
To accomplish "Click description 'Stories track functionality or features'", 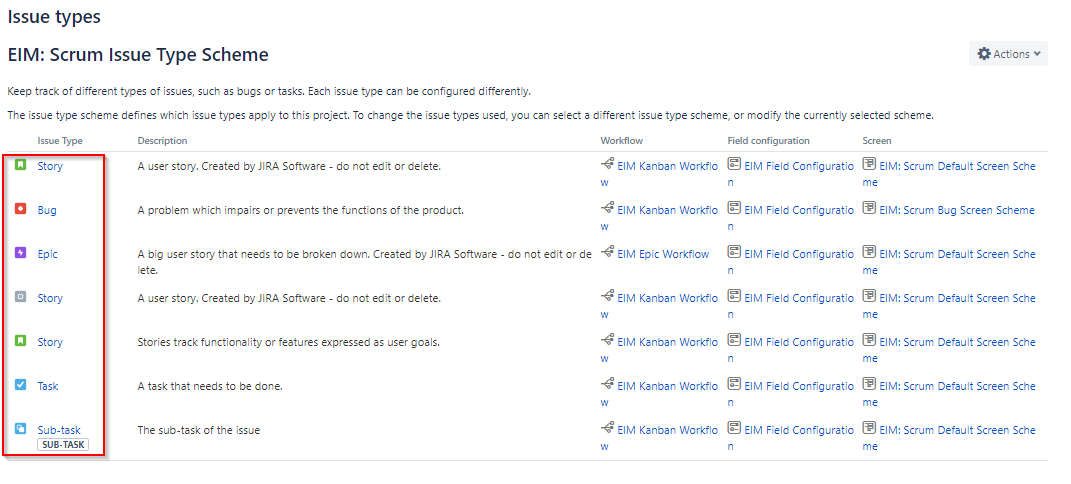I will click(x=288, y=342).
